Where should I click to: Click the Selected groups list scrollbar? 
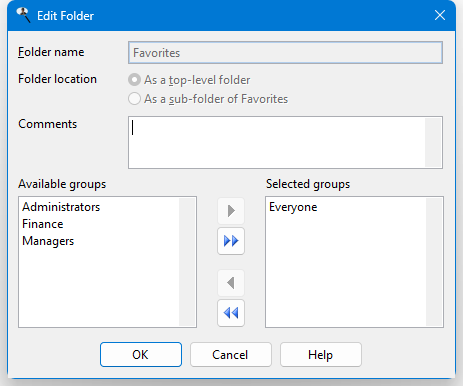pos(434,262)
